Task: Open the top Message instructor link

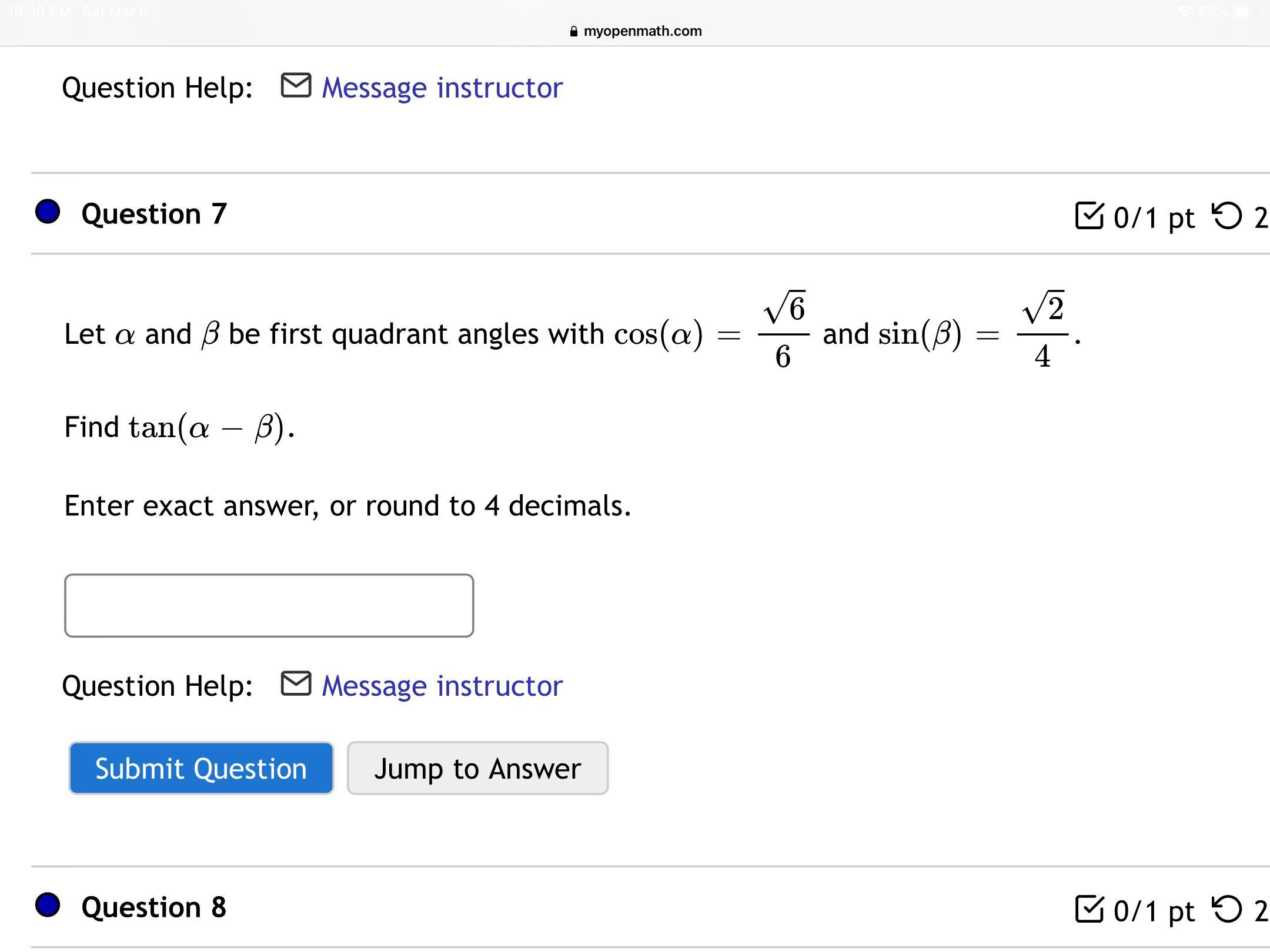Action: point(442,88)
